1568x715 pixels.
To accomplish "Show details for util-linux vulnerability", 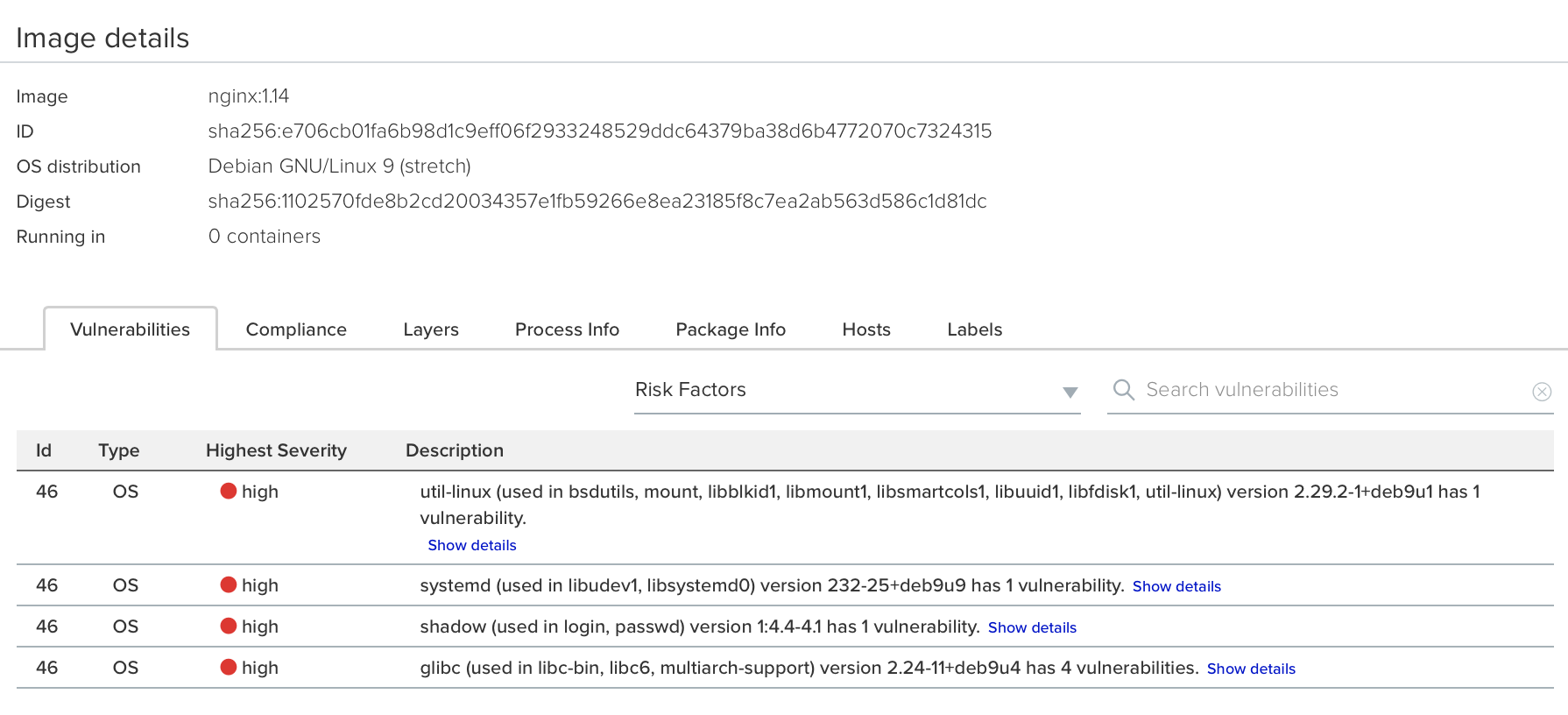I will [472, 545].
